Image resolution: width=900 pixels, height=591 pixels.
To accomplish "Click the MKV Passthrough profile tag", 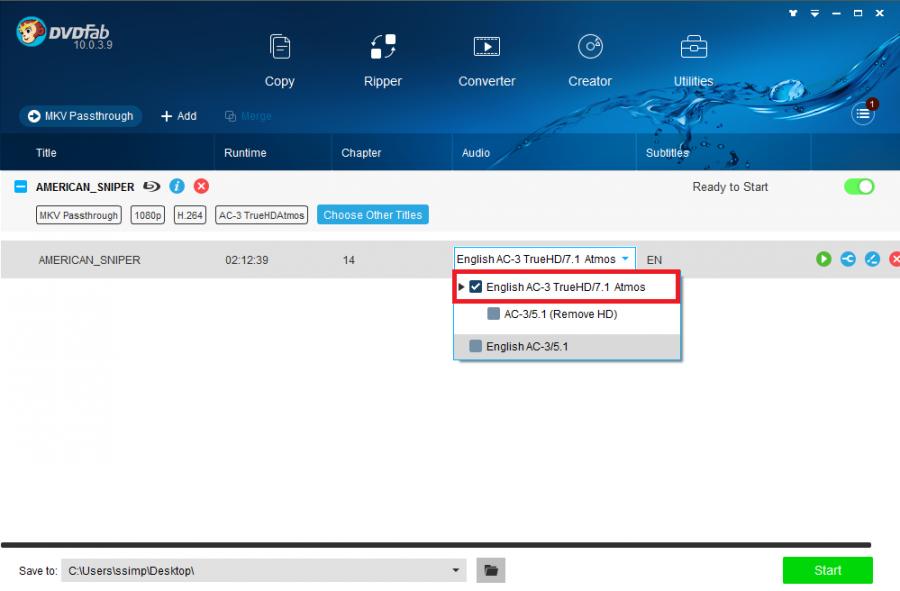I will click(79, 215).
